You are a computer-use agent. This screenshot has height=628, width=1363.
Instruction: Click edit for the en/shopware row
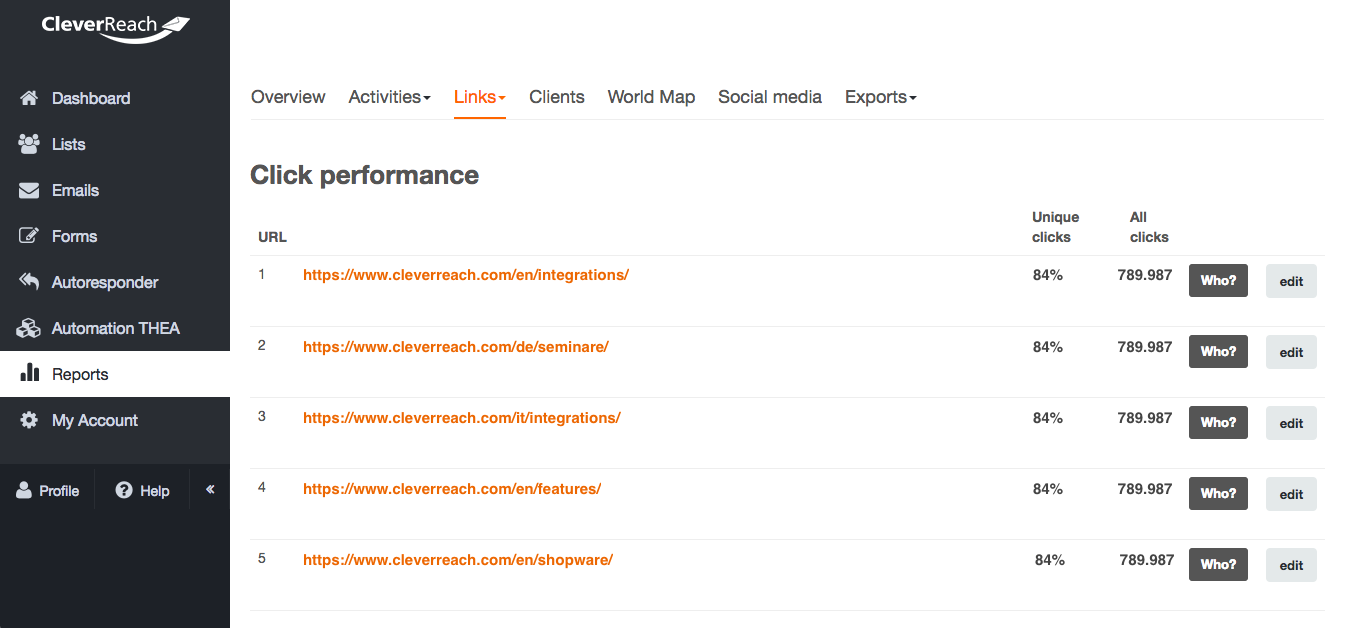pyautogui.click(x=1291, y=565)
